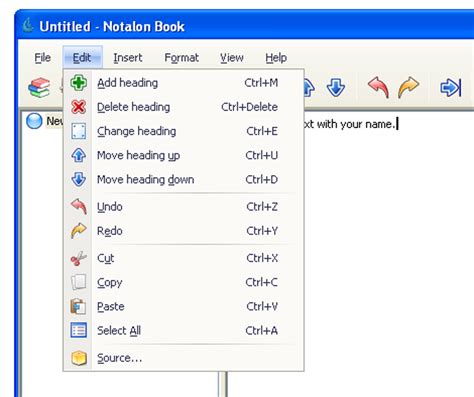Select Change heading menu entry

pyautogui.click(x=184, y=131)
